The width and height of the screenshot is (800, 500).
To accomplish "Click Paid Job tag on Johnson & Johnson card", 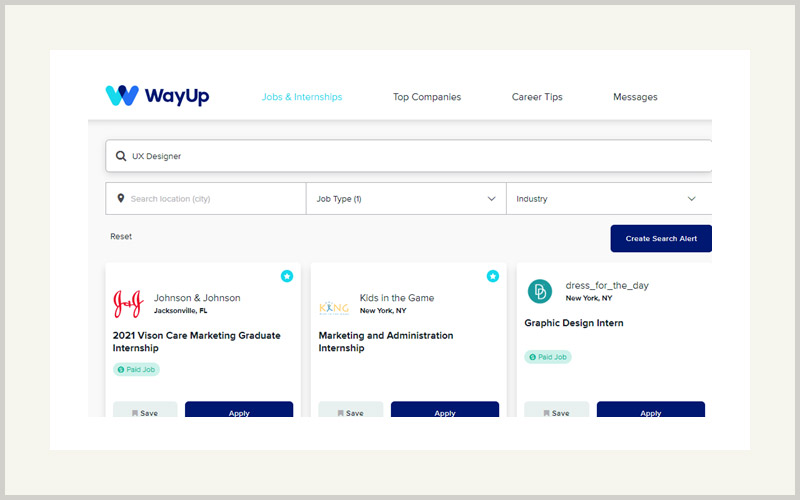I will point(136,369).
